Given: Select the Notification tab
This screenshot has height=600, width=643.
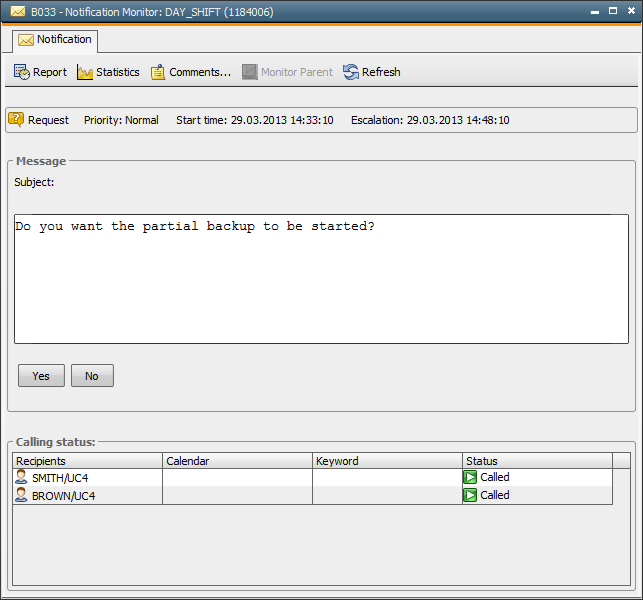Looking at the screenshot, I should pos(55,40).
